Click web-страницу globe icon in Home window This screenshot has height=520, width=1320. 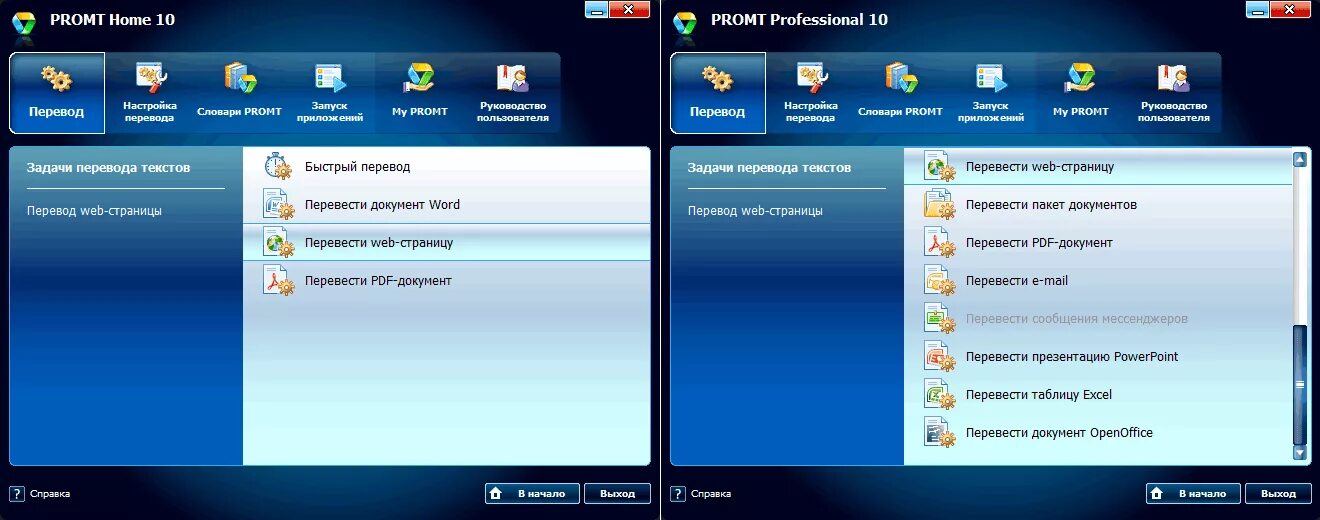pos(279,243)
